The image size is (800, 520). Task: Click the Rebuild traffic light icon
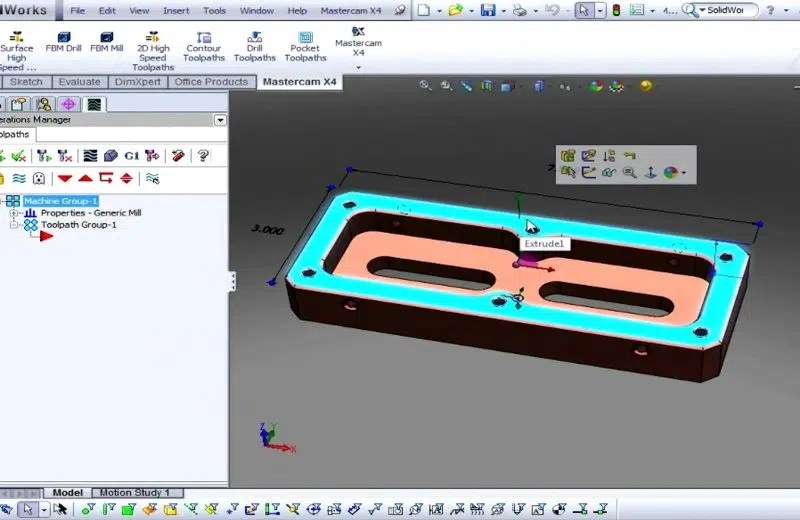click(616, 10)
